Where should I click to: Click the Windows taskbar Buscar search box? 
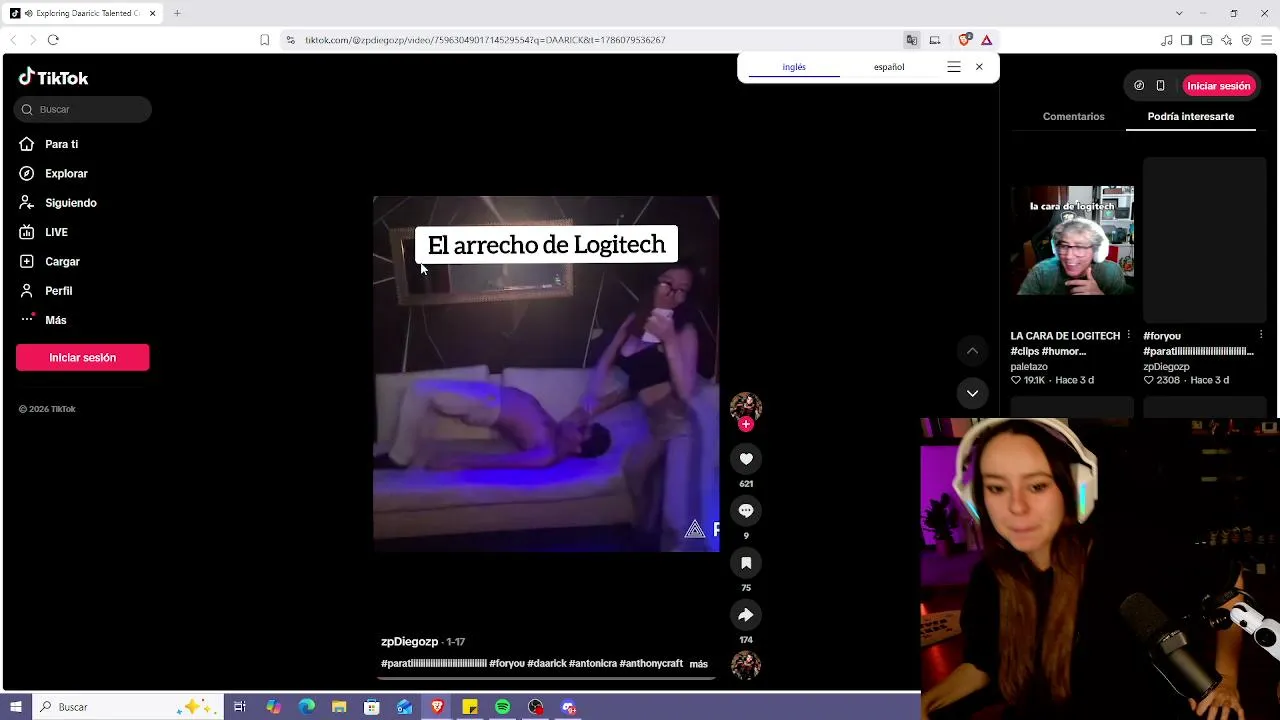click(128, 707)
